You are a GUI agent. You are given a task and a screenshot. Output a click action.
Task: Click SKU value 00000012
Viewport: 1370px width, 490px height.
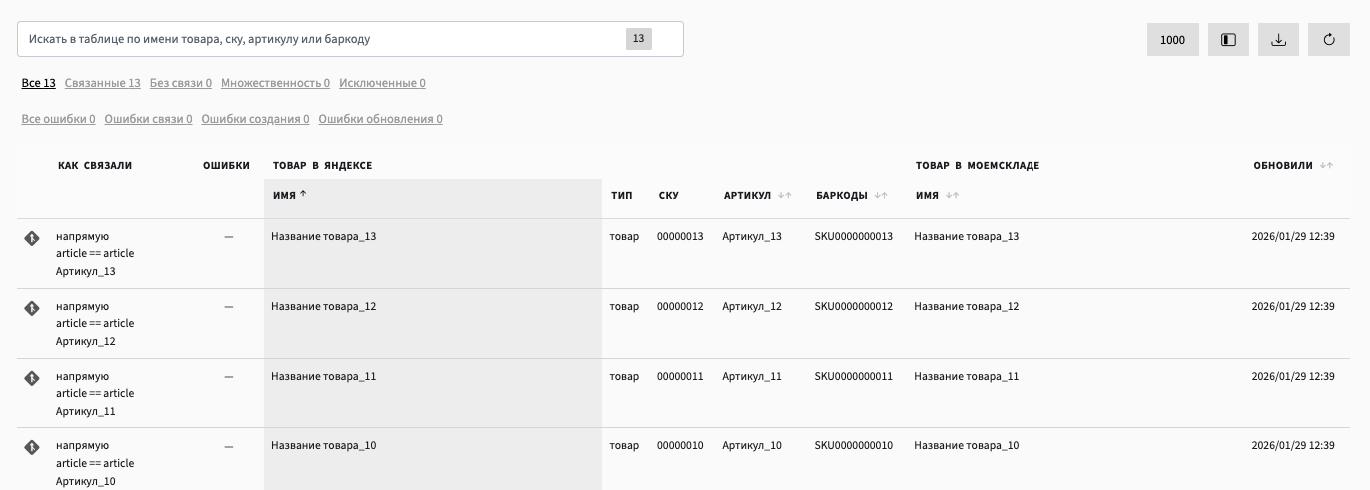click(680, 307)
